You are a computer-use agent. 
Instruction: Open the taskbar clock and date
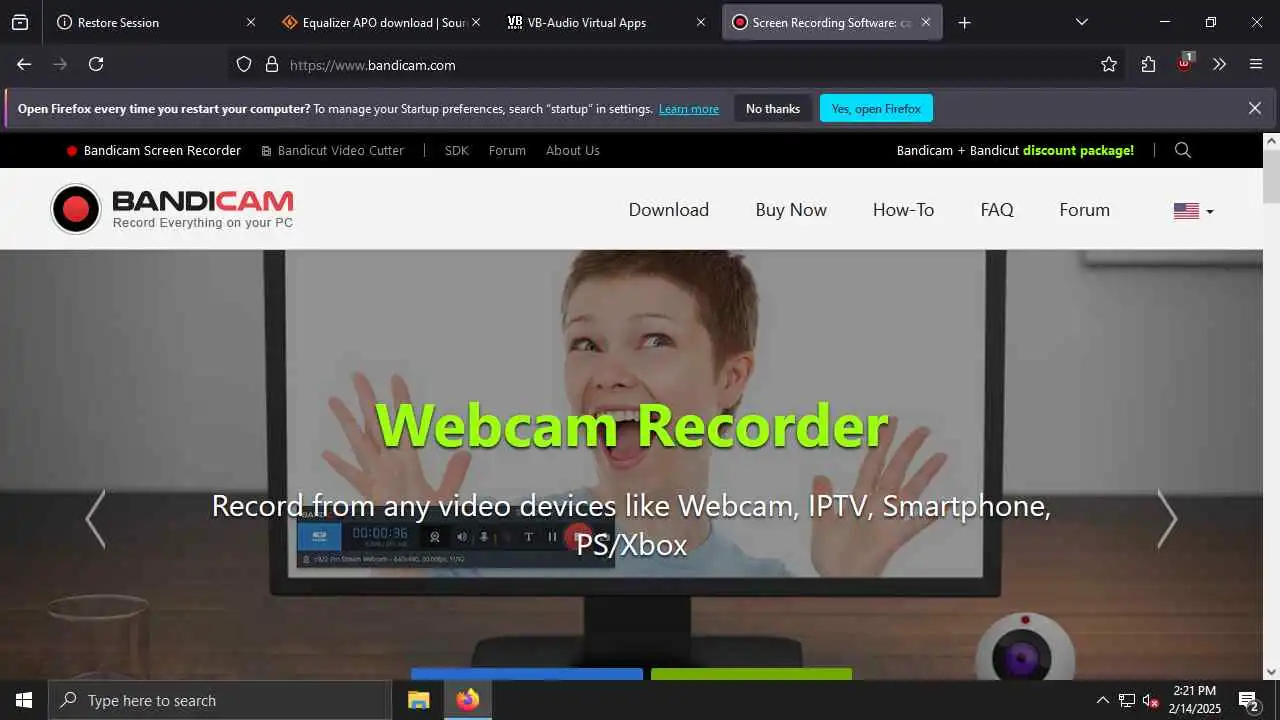(1195, 700)
